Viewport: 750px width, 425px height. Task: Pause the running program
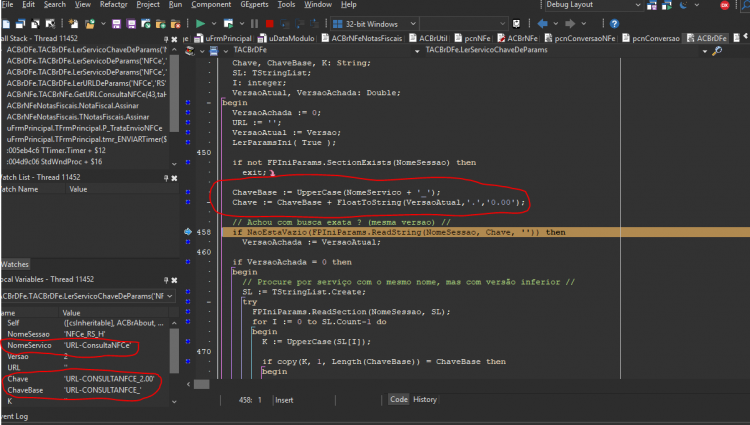pos(254,23)
